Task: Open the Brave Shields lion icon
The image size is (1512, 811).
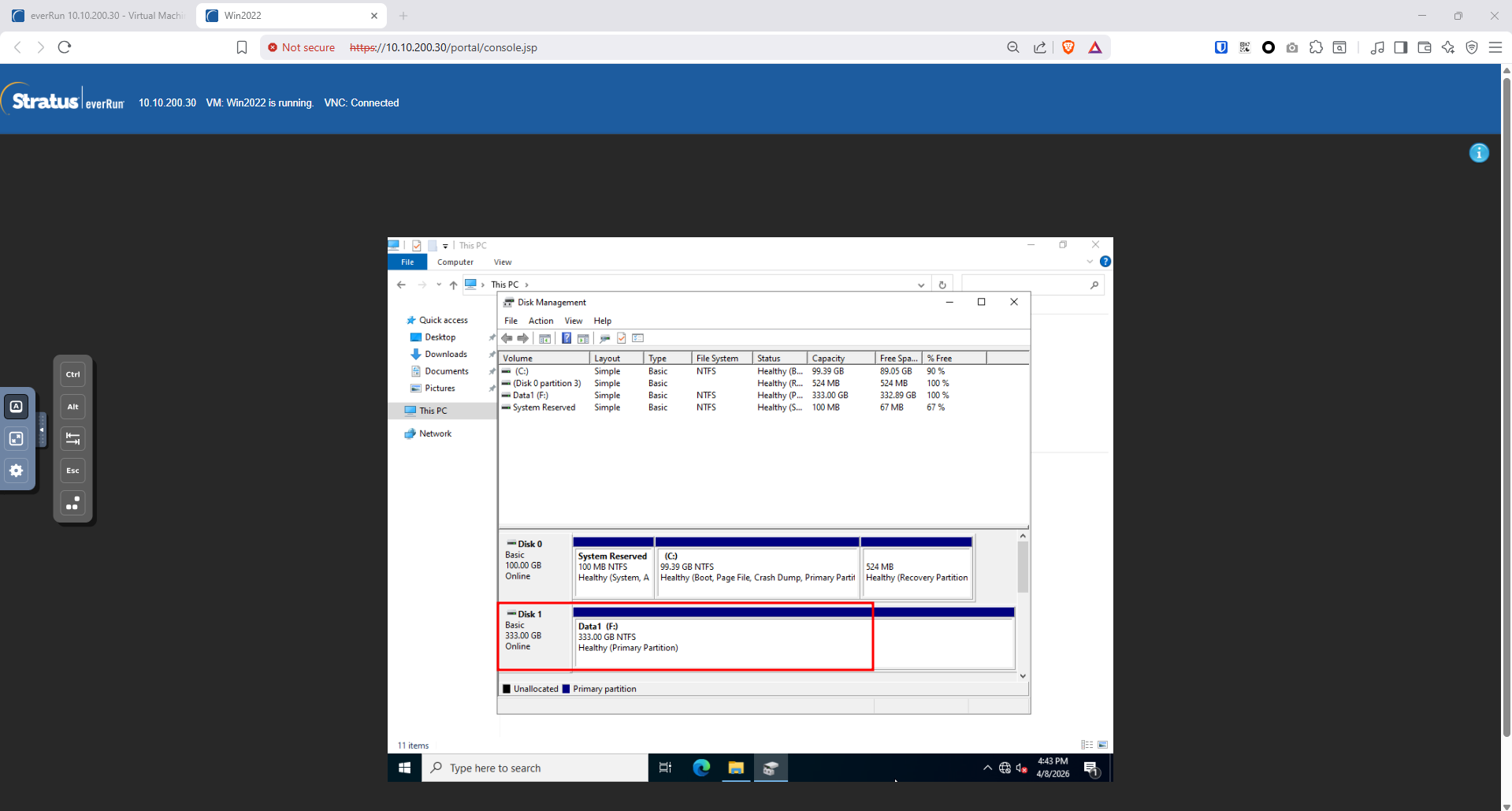Action: [1068, 47]
